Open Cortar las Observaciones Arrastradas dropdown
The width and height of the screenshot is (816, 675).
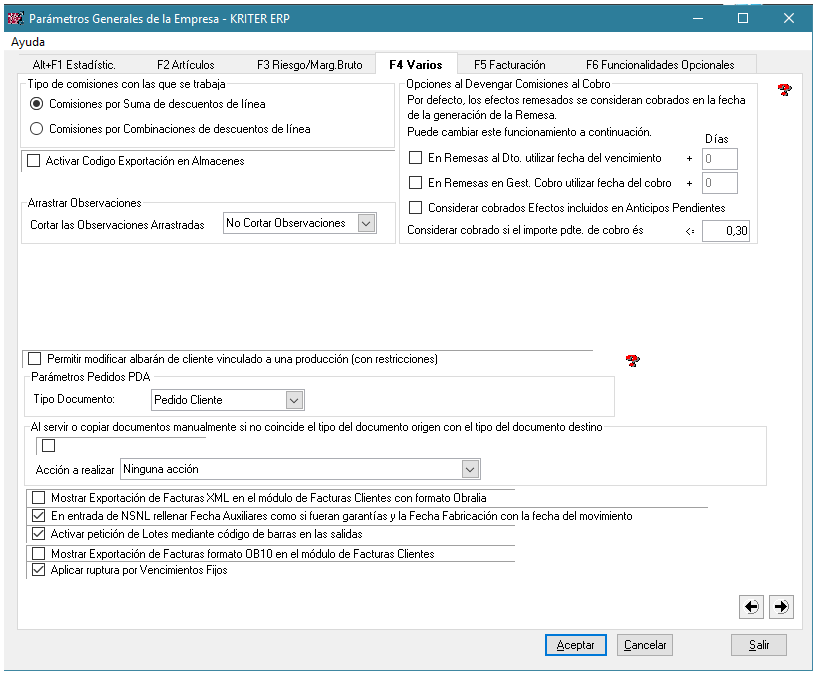366,224
